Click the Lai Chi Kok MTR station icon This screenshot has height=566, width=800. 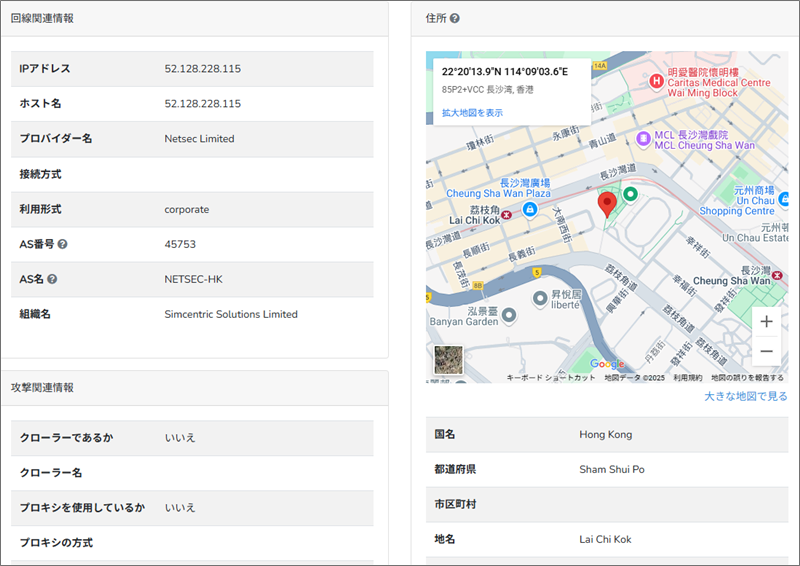506,215
